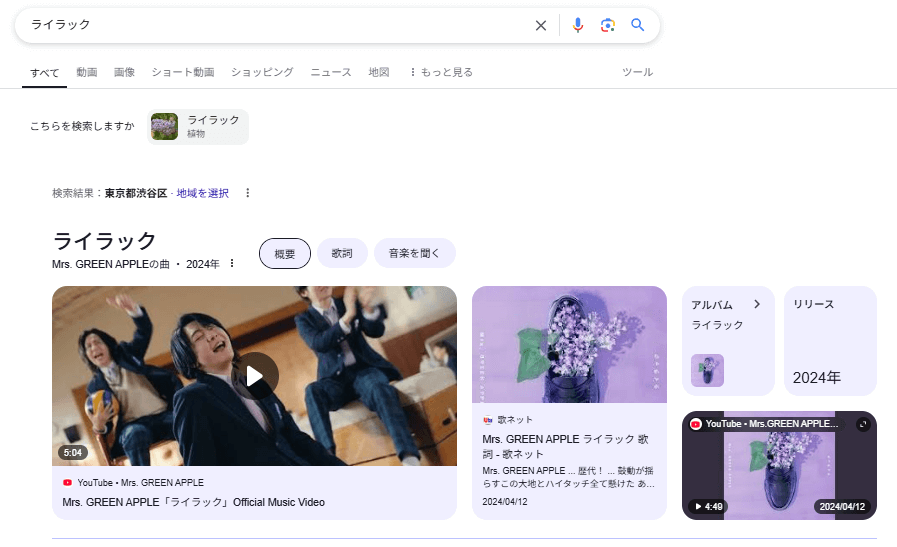Select the すべて tab
The width and height of the screenshot is (897, 547).
tap(45, 73)
